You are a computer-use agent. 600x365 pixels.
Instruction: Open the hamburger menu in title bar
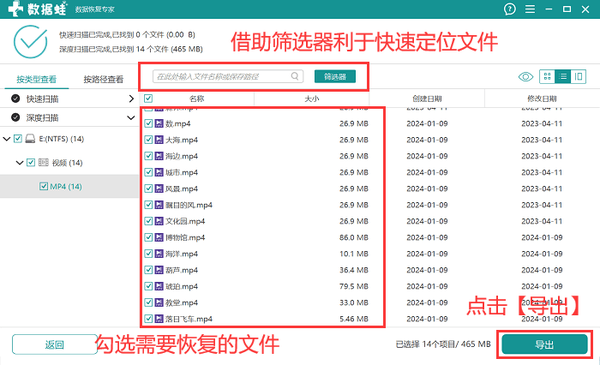tap(530, 9)
